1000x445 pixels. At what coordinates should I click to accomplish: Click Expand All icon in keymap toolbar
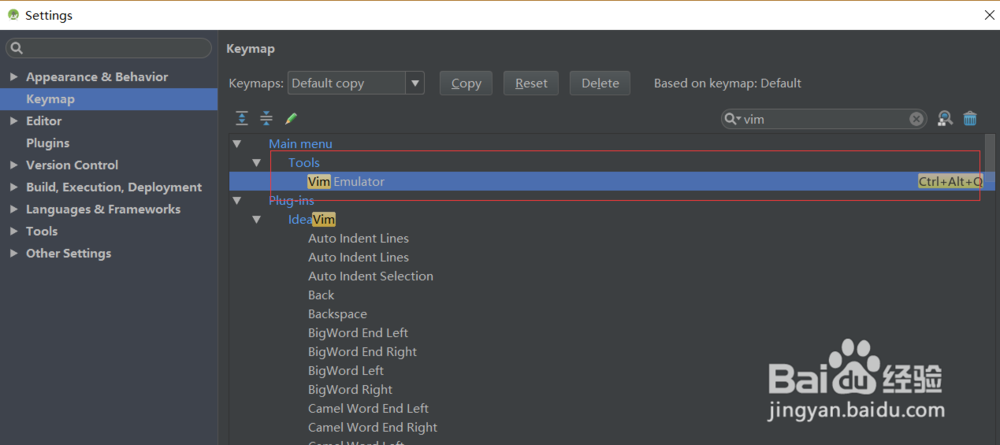(242, 118)
